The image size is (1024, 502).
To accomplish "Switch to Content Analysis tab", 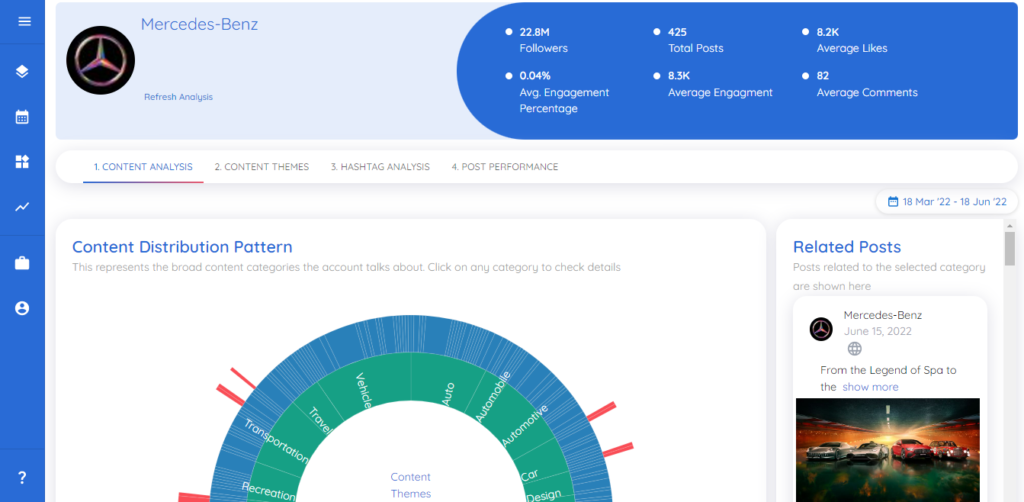I will tap(143, 166).
